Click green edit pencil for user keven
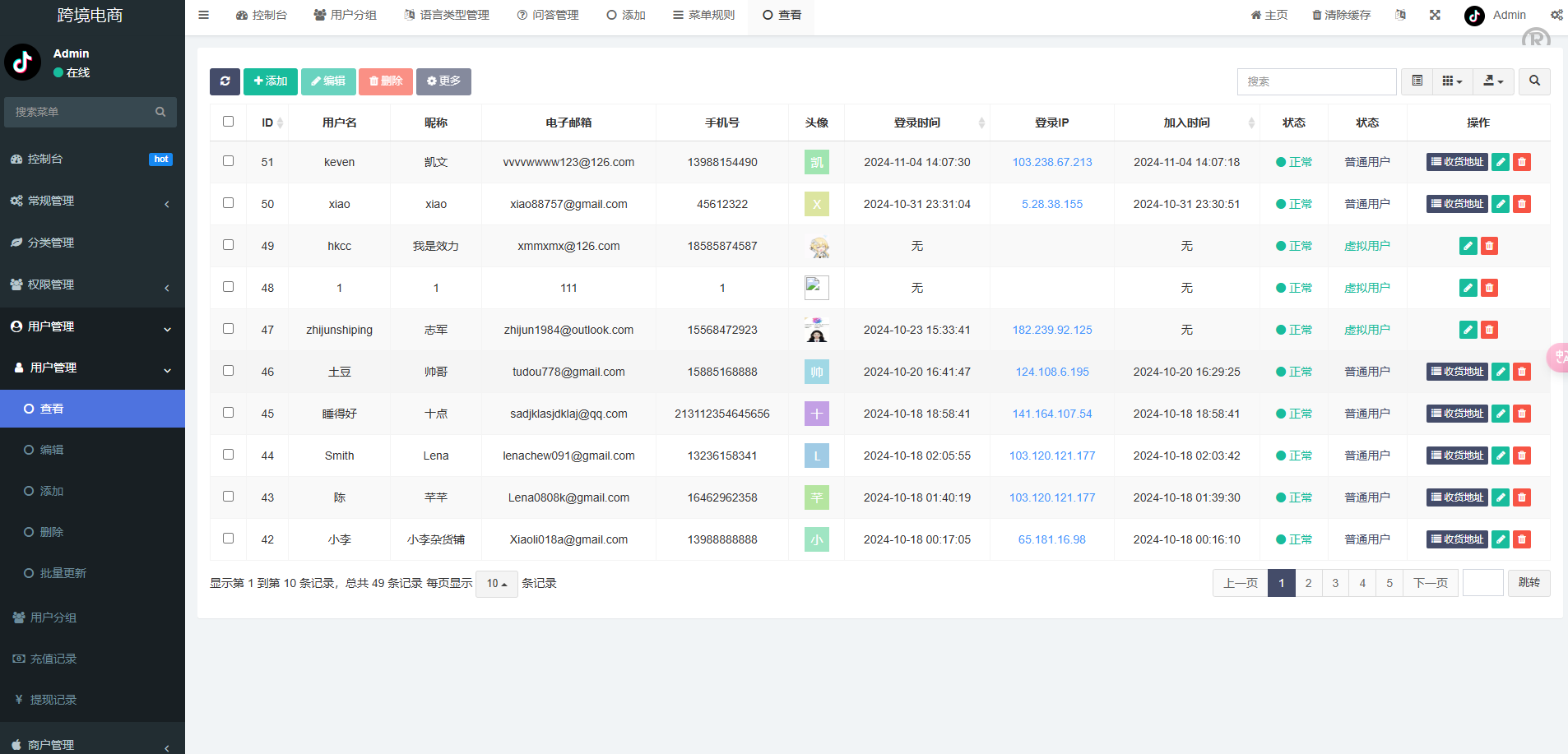This screenshot has height=754, width=1568. tap(1501, 162)
